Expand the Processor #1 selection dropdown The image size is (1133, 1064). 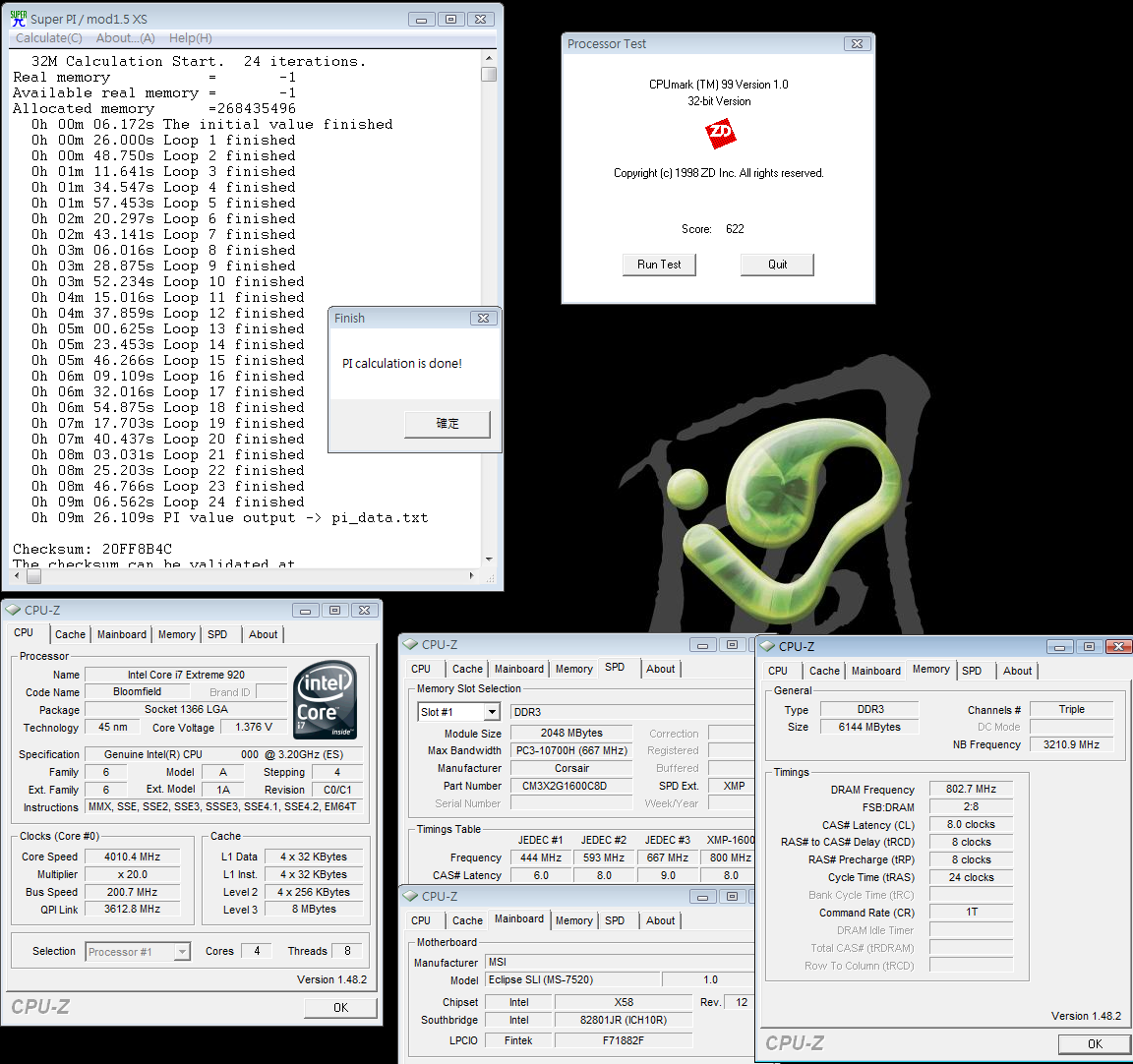click(182, 952)
